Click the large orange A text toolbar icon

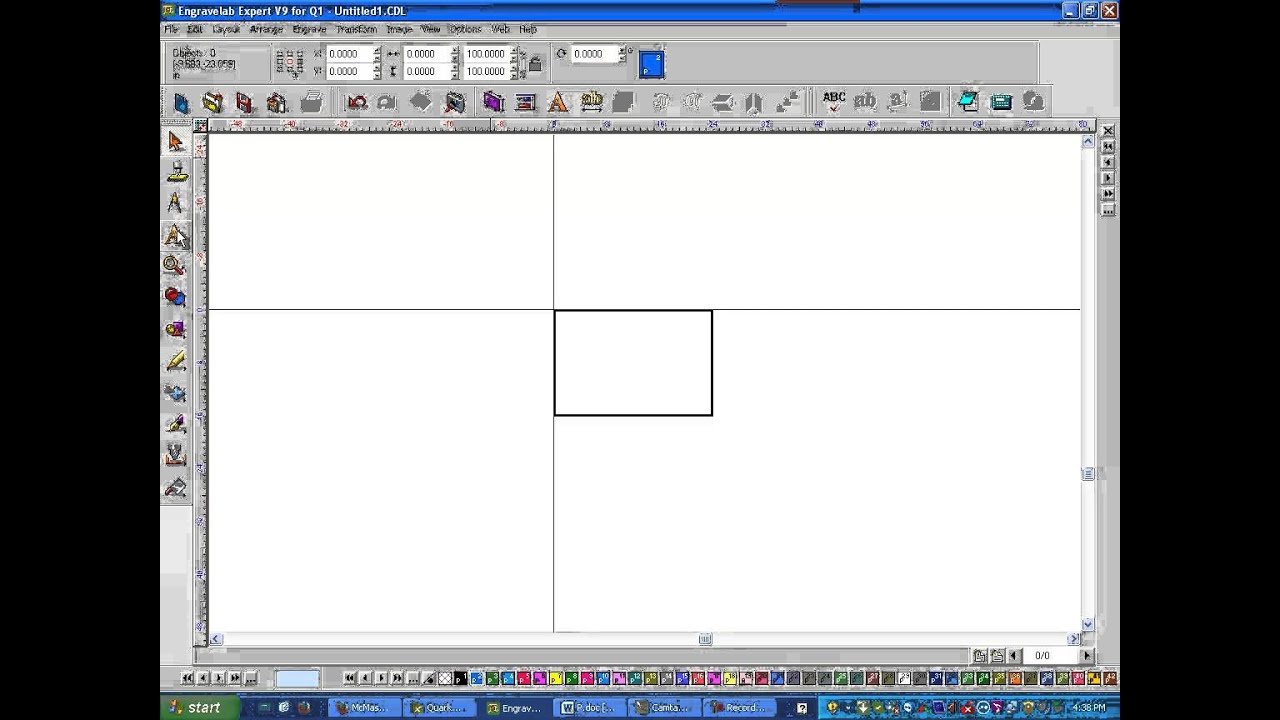[x=558, y=102]
